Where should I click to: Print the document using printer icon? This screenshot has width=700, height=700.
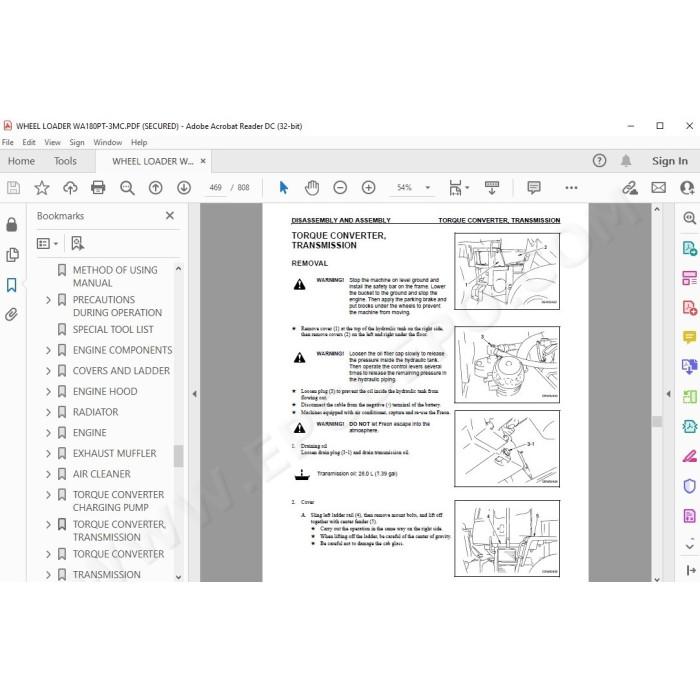[x=98, y=188]
